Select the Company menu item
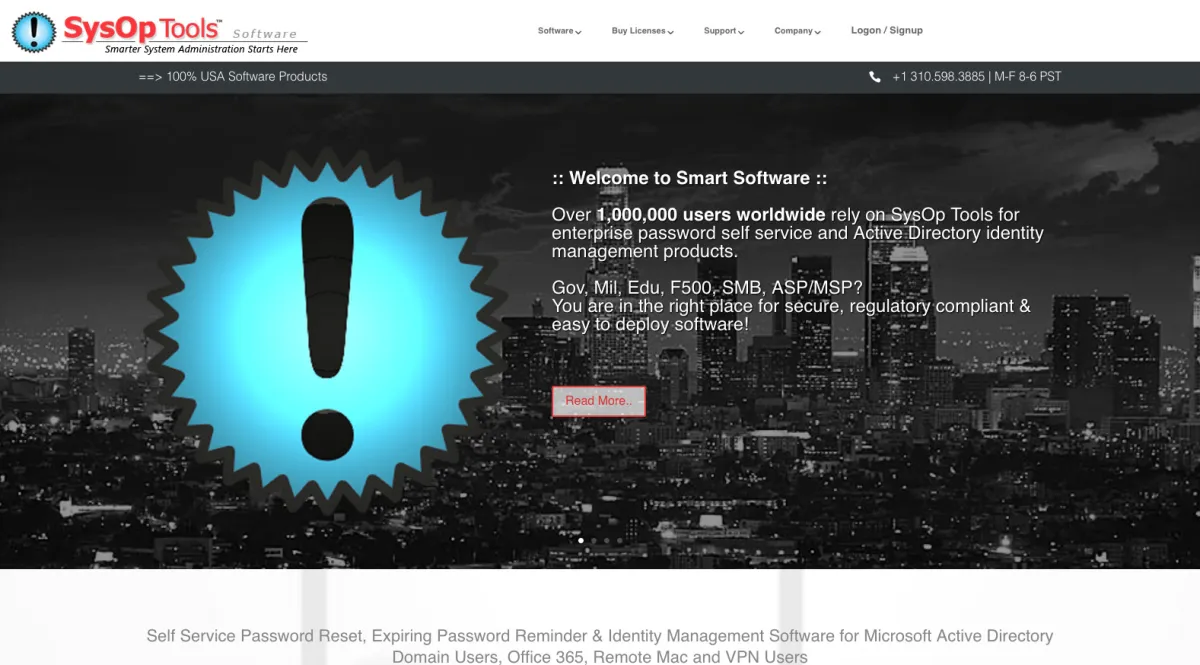 (x=793, y=30)
